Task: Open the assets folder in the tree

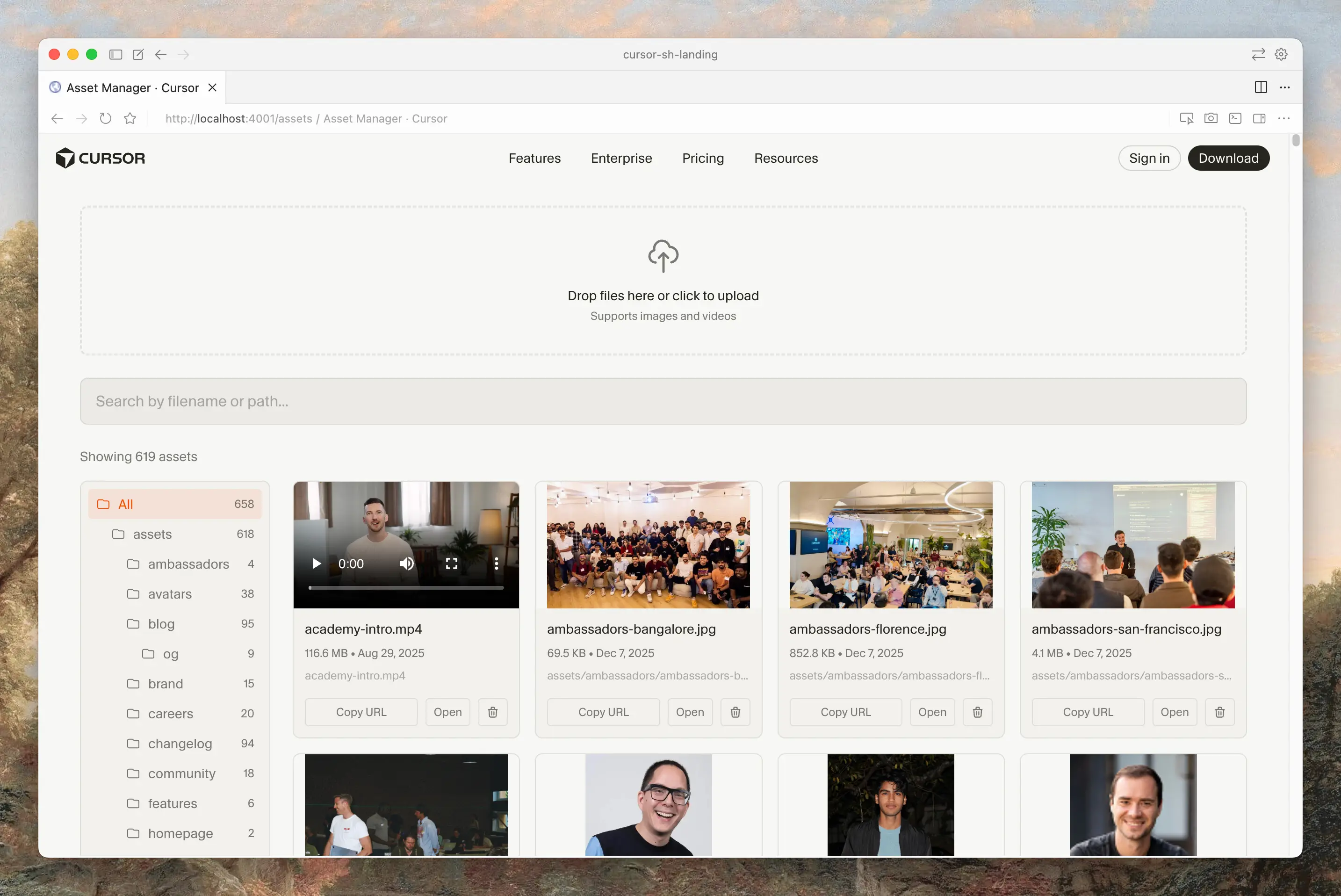Action: [x=152, y=535]
